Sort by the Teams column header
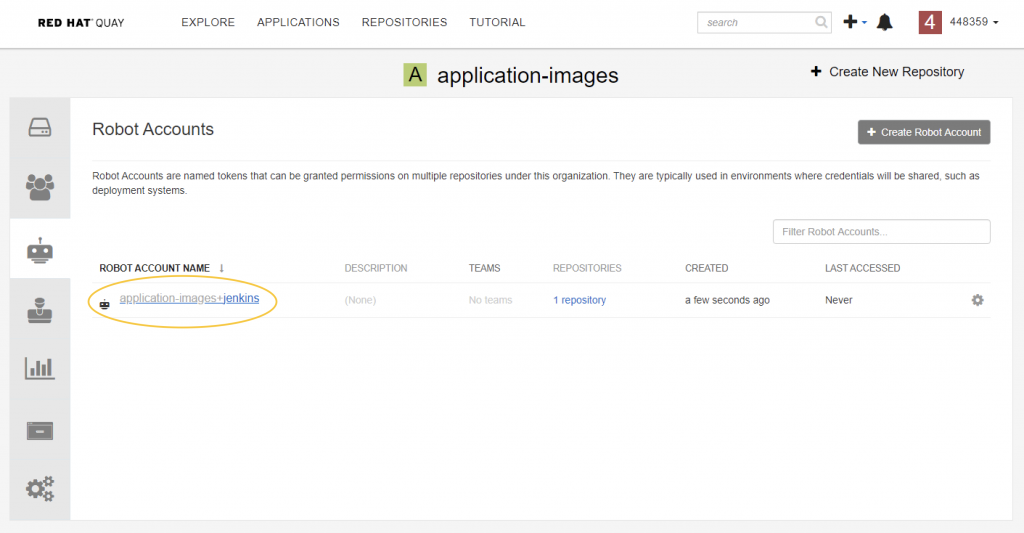The width and height of the screenshot is (1024, 533). pos(484,268)
